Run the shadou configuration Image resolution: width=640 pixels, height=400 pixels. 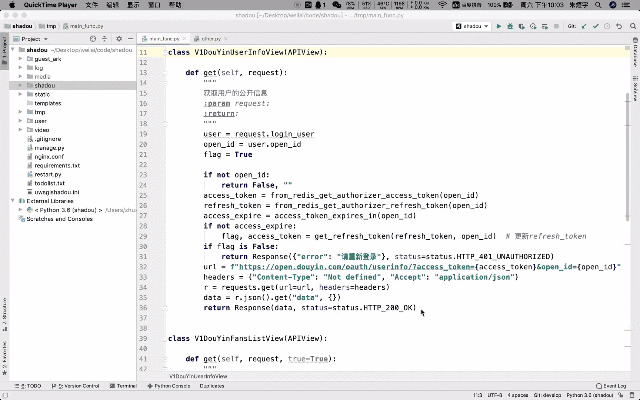pos(498,26)
